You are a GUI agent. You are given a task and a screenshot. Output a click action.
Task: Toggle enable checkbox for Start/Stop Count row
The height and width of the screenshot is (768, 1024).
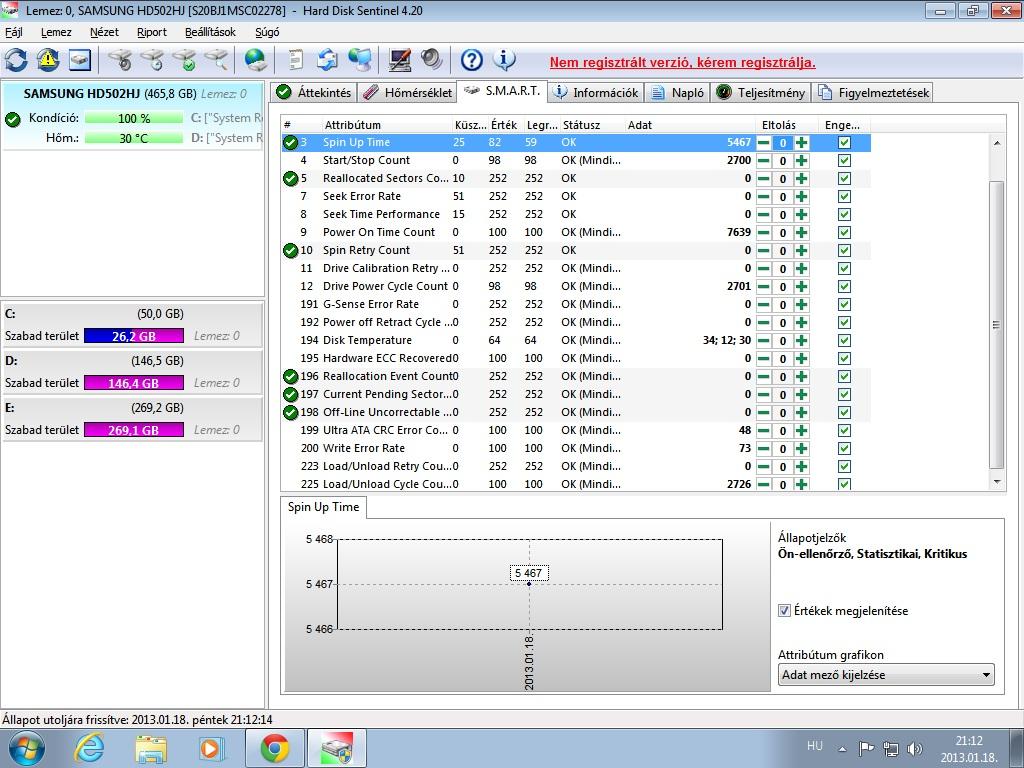tap(844, 161)
